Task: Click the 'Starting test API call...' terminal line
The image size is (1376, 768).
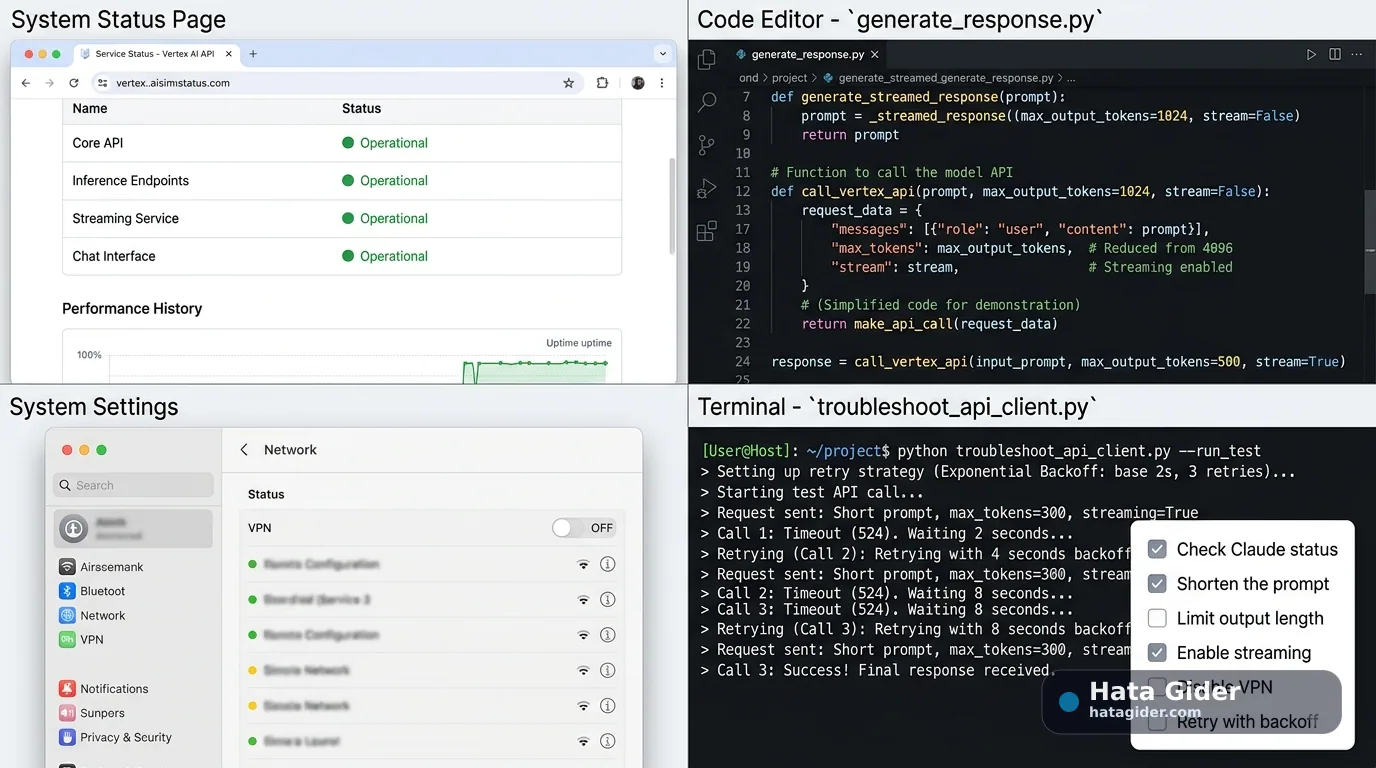Action: pos(812,492)
